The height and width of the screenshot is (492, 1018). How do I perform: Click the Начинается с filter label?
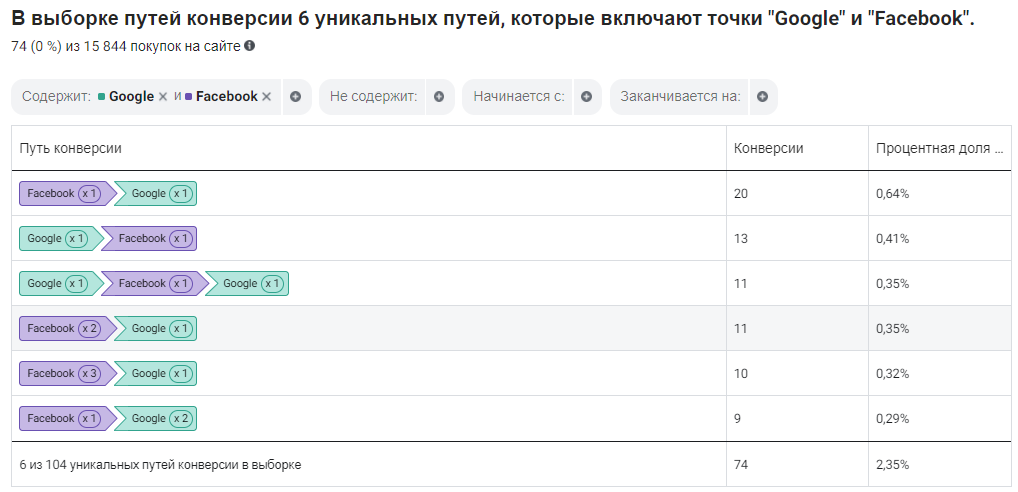point(519,97)
